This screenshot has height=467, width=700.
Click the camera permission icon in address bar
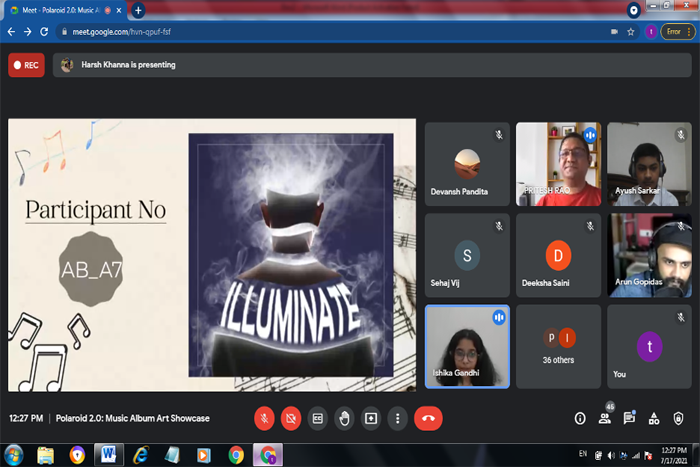pos(614,32)
